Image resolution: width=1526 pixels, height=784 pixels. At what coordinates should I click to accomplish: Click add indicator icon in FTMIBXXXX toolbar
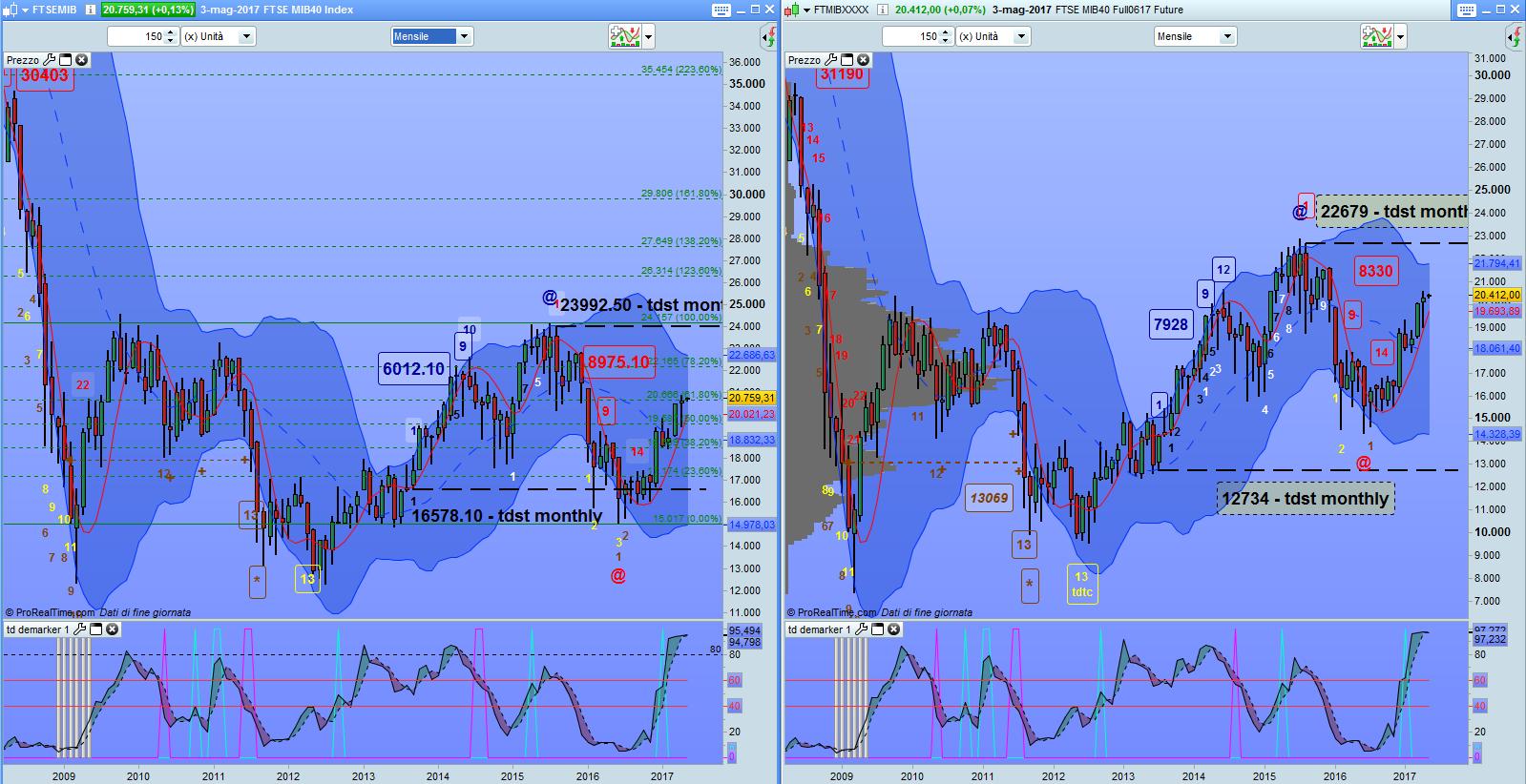pos(1377,36)
